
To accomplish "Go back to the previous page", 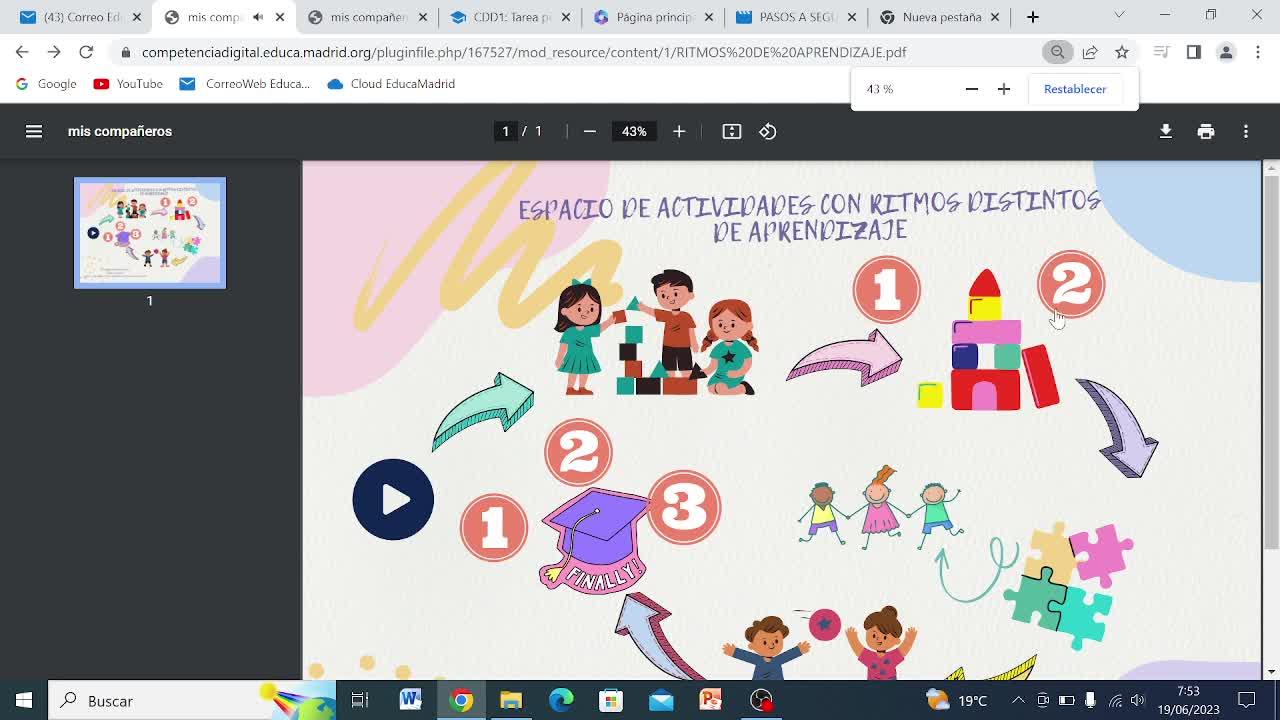I will coord(22,52).
